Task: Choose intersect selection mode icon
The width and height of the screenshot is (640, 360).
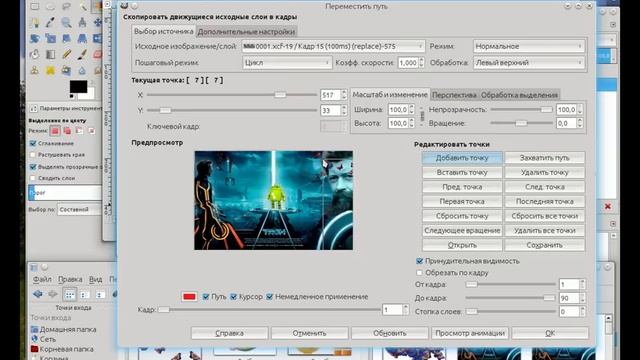Action: click(92, 131)
